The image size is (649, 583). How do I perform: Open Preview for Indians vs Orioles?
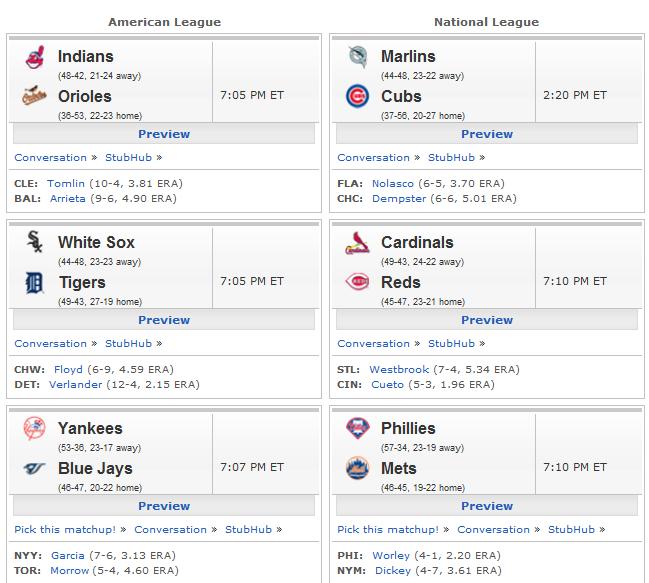point(164,134)
